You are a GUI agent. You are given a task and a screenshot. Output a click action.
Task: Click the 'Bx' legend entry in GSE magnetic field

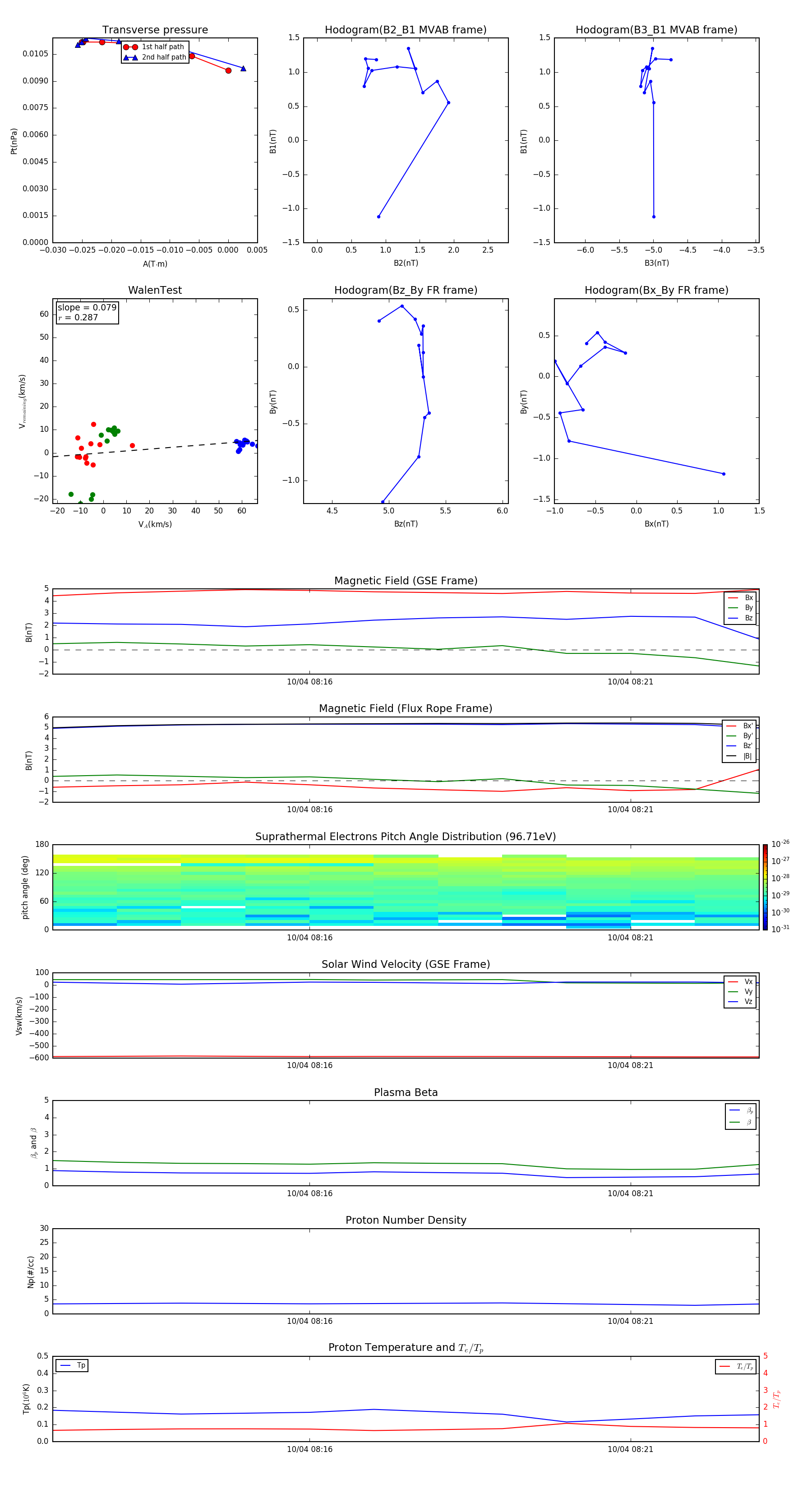pos(740,598)
